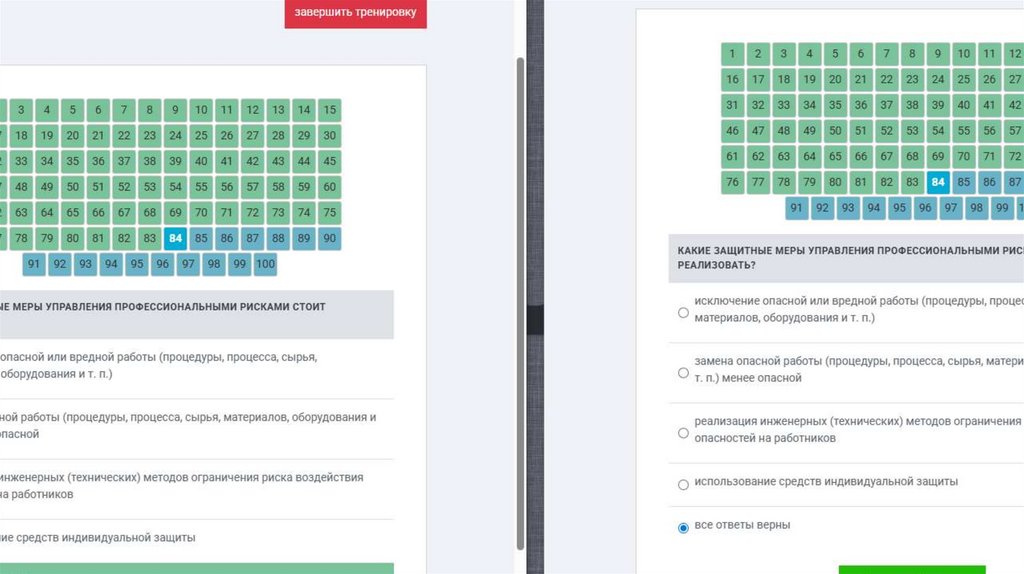Go to question 30
The image size is (1024, 574).
329,136
